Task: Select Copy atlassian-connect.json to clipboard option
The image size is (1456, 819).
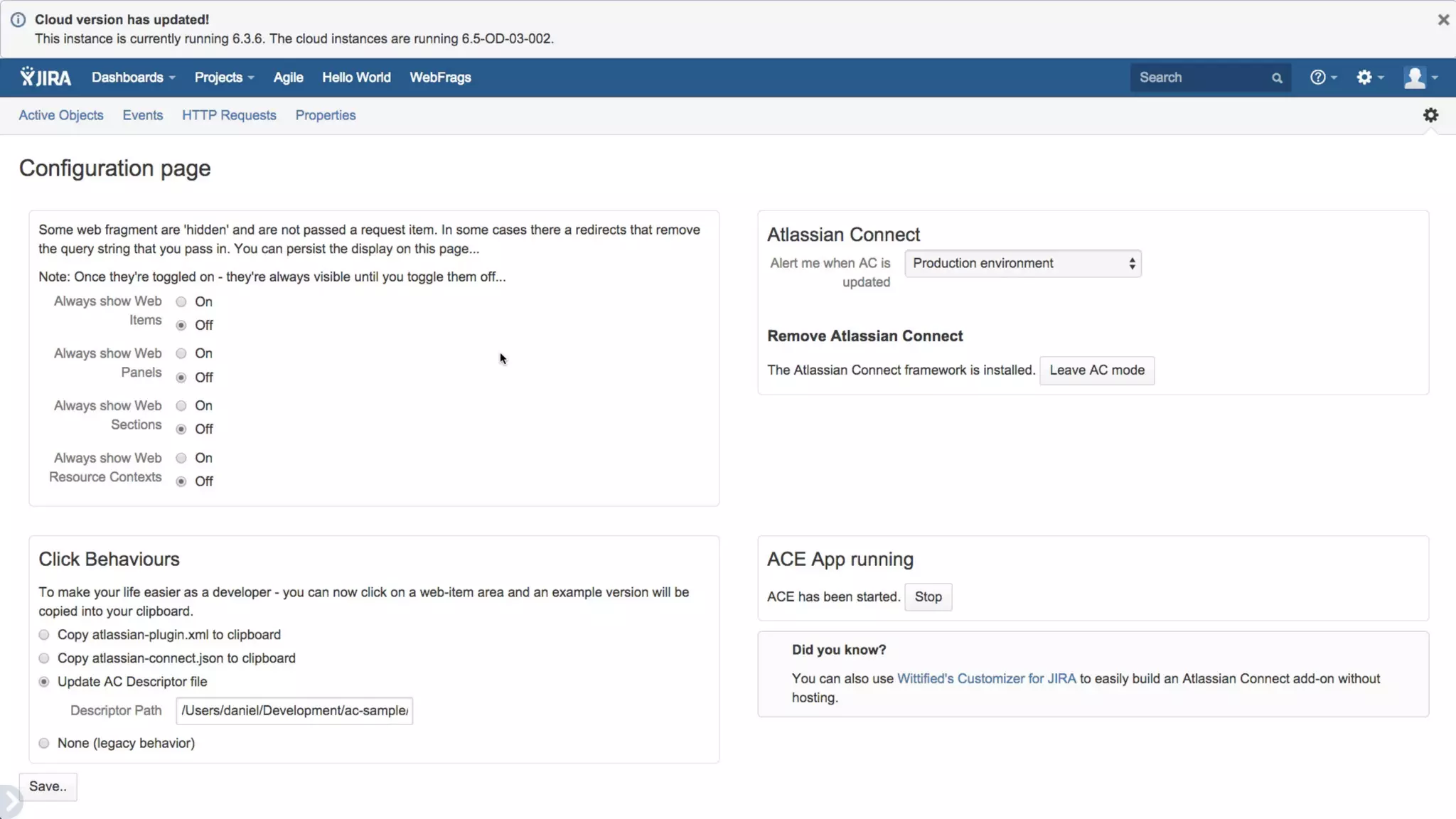Action: 44,658
